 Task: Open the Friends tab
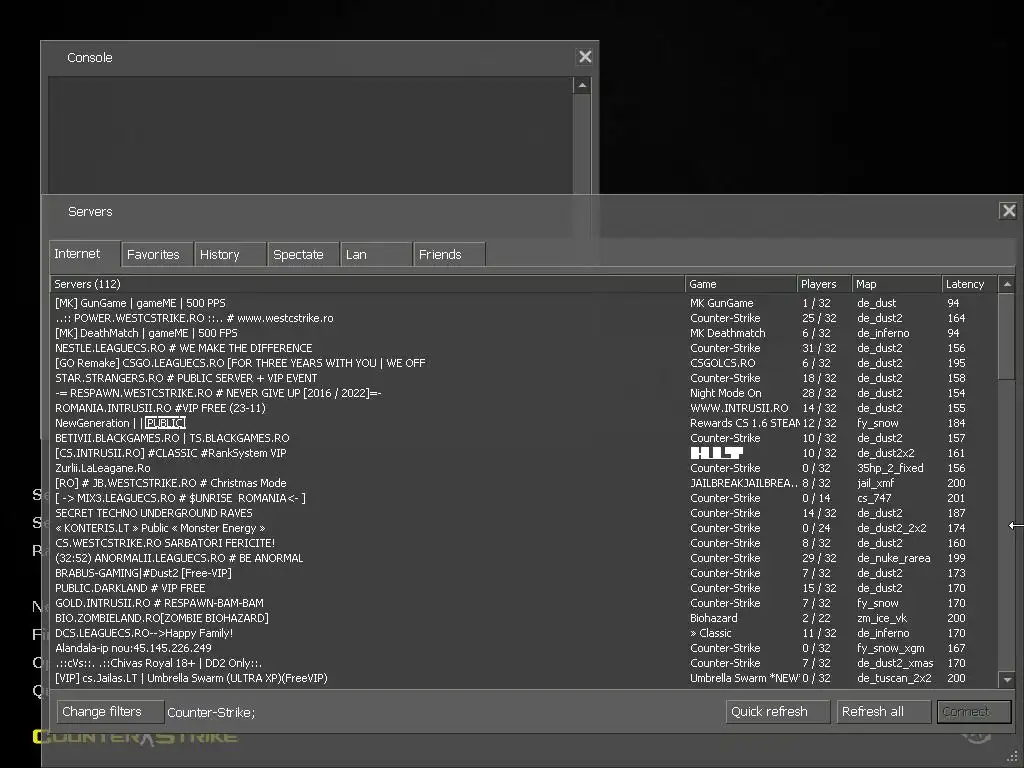pyautogui.click(x=449, y=255)
